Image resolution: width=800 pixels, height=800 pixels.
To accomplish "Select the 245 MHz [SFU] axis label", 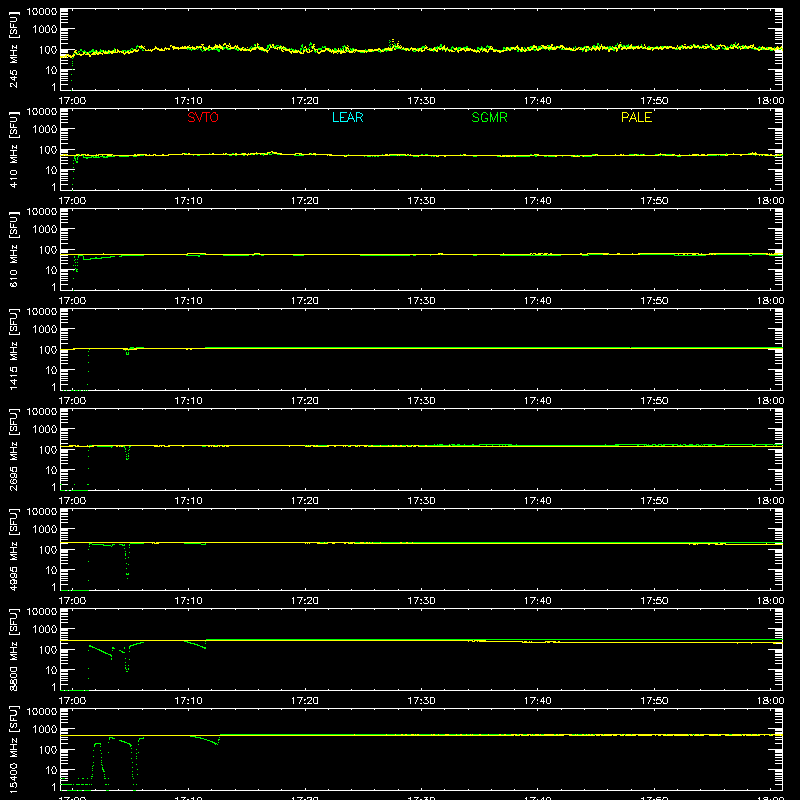I will pos(14,49).
